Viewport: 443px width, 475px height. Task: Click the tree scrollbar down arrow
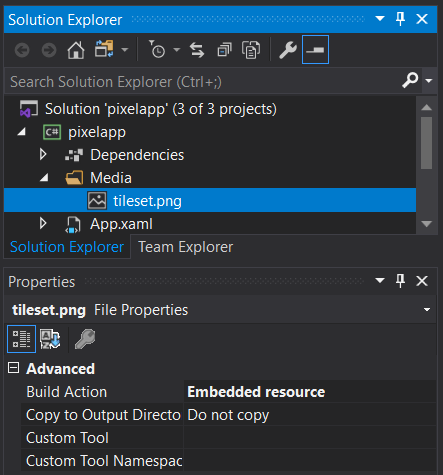pyautogui.click(x=427, y=224)
